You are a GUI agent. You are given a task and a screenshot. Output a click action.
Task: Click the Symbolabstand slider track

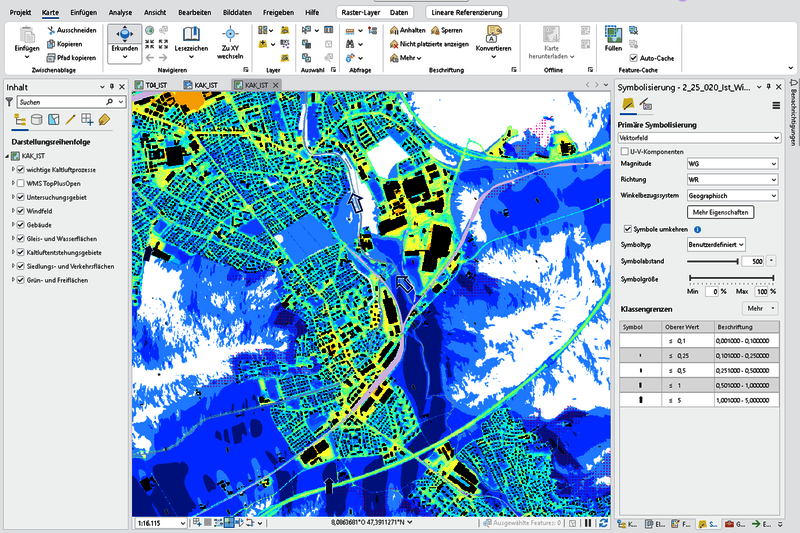(x=712, y=261)
